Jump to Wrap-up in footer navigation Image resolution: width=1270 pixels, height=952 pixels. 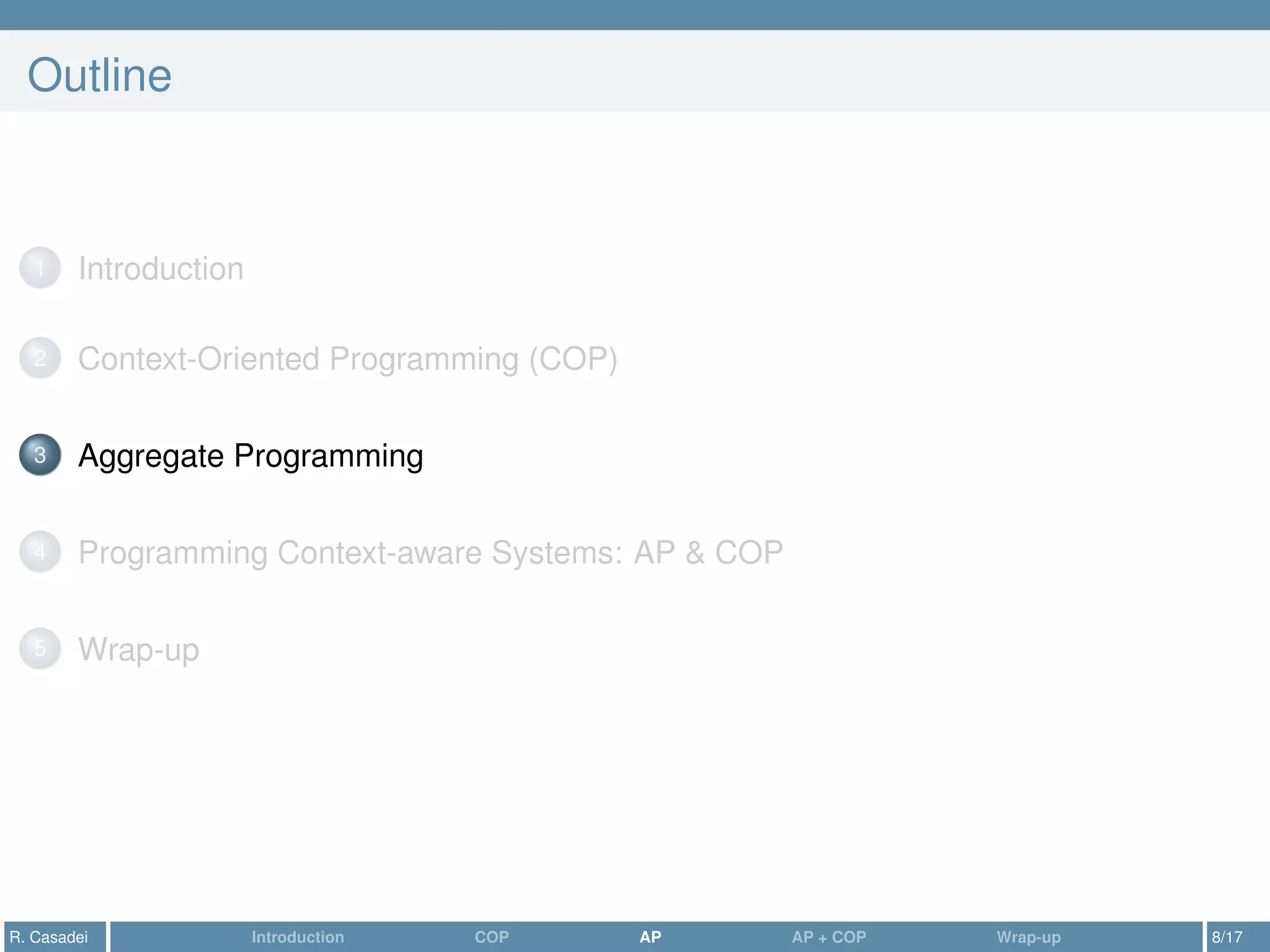click(1028, 938)
